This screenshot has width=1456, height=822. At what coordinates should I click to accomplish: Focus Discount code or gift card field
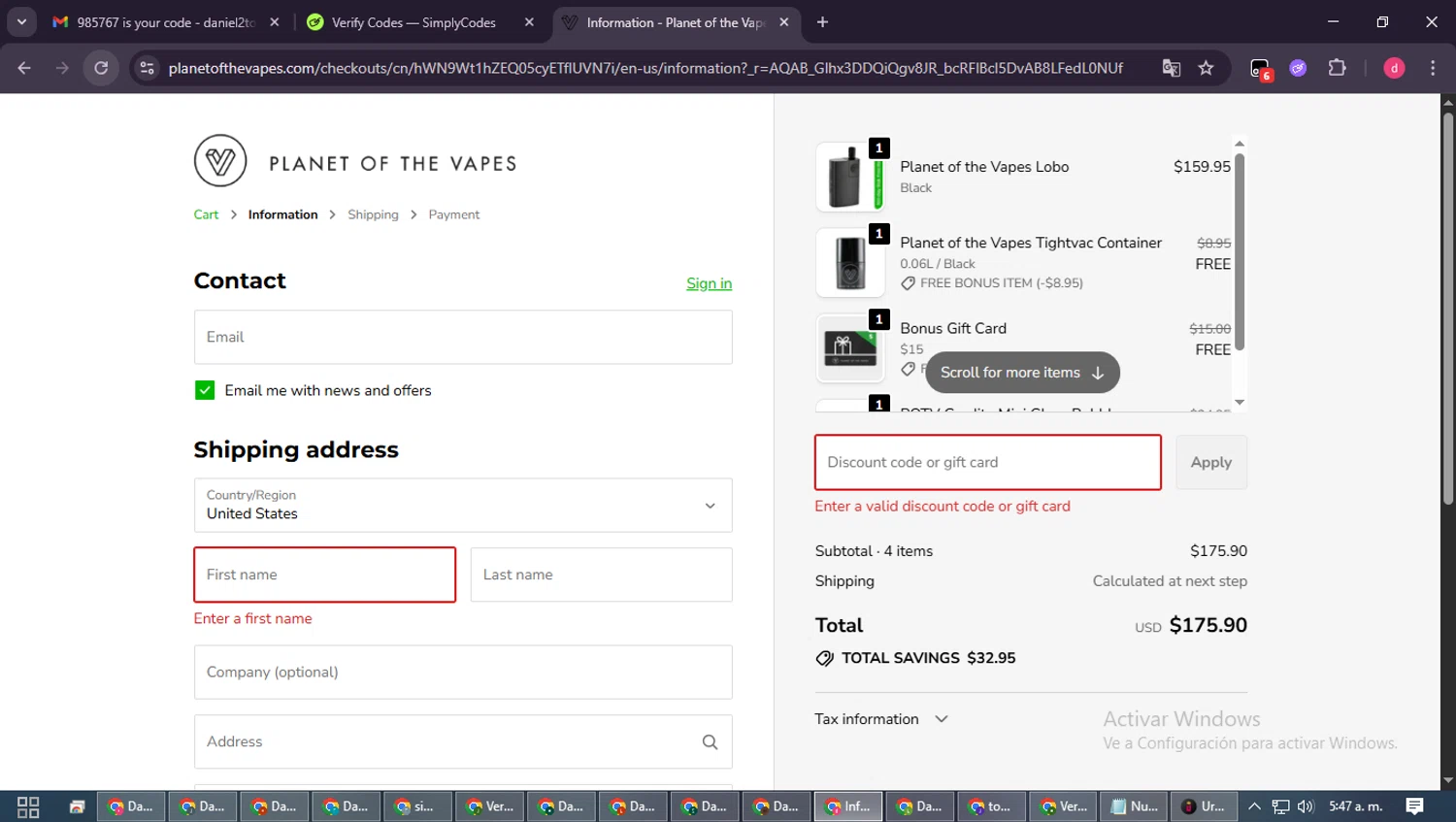pyautogui.click(x=987, y=462)
